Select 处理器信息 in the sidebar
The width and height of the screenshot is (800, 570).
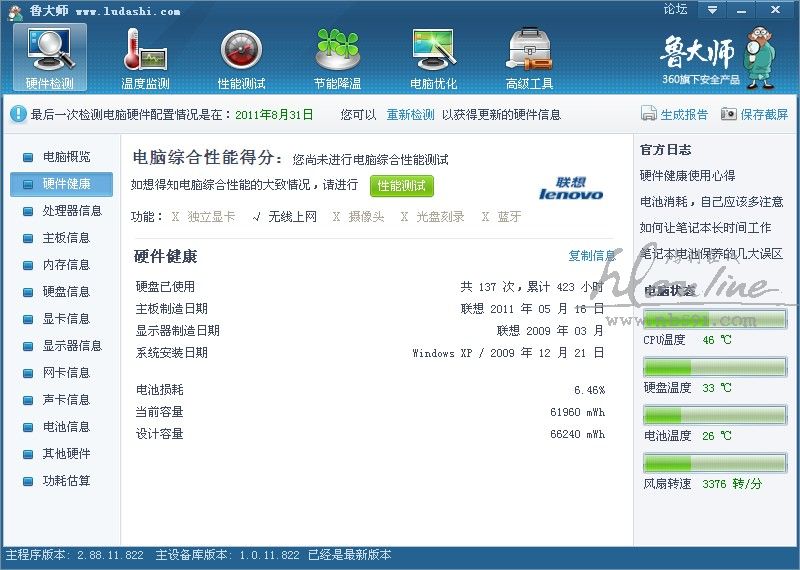click(x=72, y=211)
